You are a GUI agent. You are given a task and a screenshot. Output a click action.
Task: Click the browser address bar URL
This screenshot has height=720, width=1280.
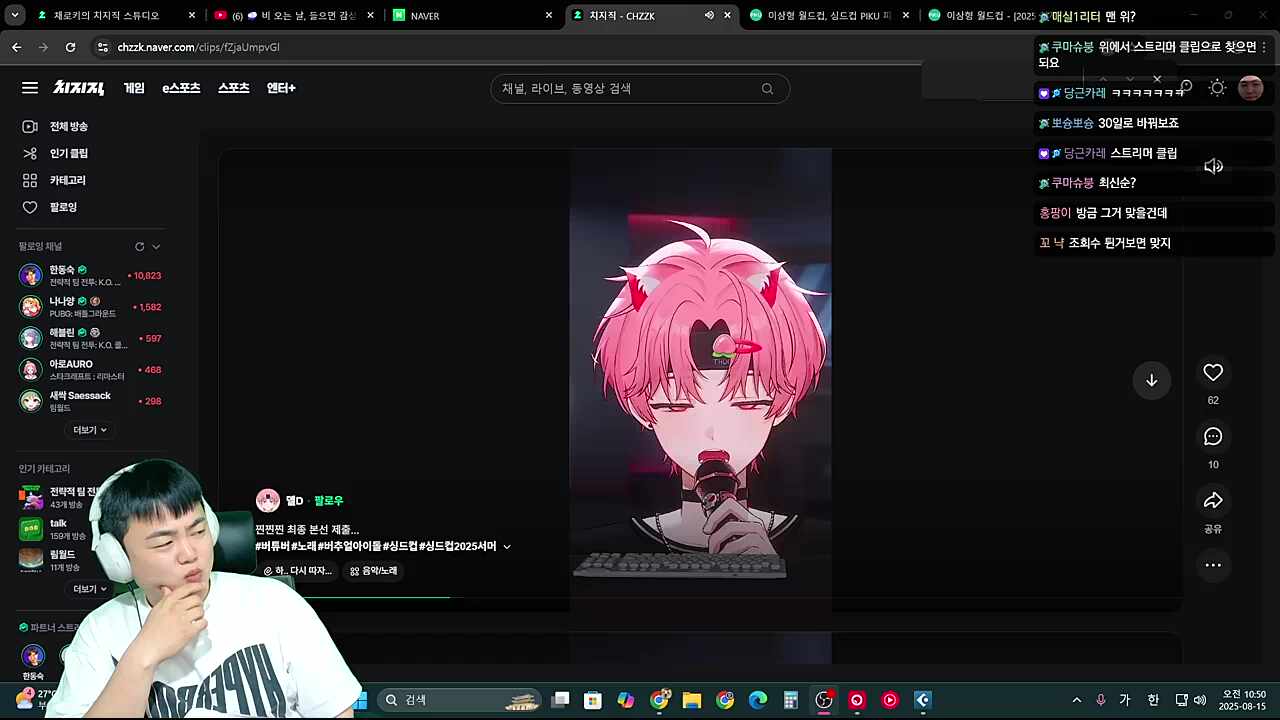tap(198, 47)
